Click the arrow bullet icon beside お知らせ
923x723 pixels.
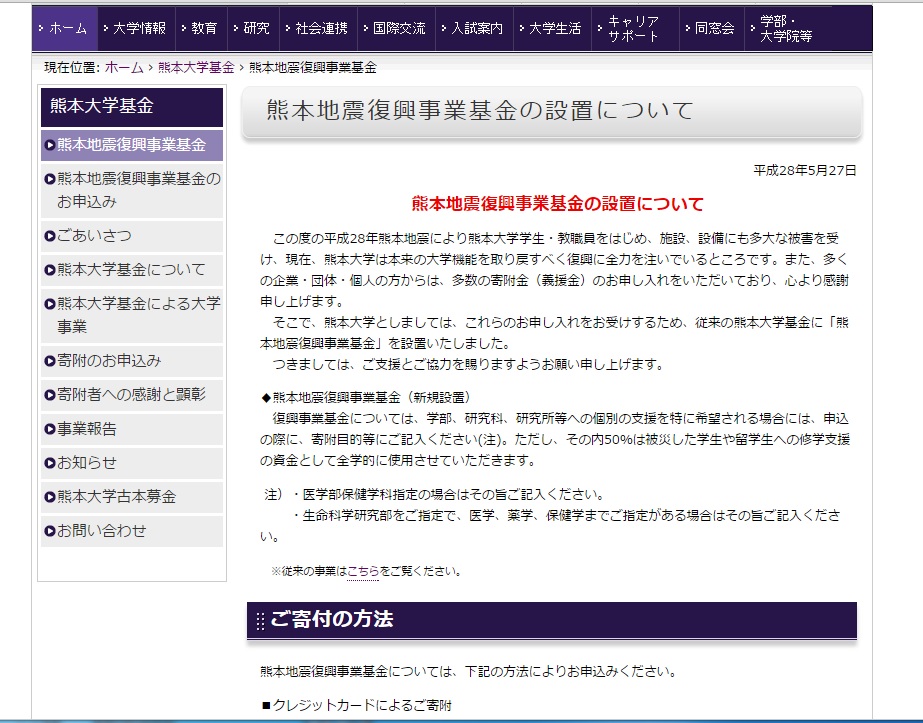click(50, 463)
